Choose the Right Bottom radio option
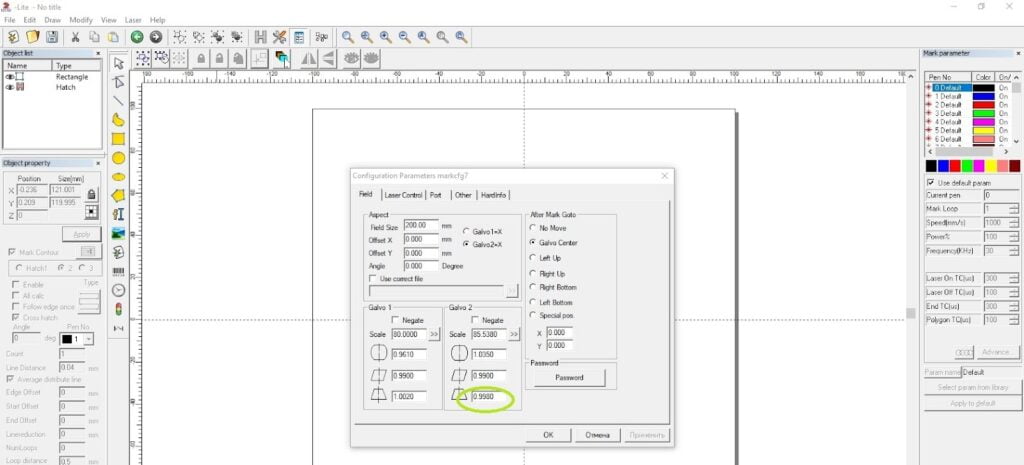 coord(533,287)
